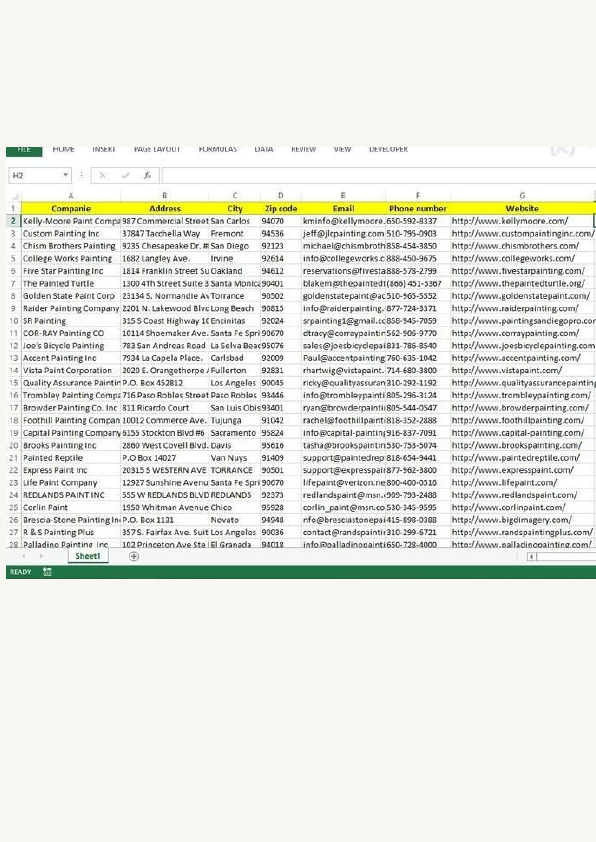
Task: Select the Sheet1 worksheet tab
Action: tap(88, 556)
